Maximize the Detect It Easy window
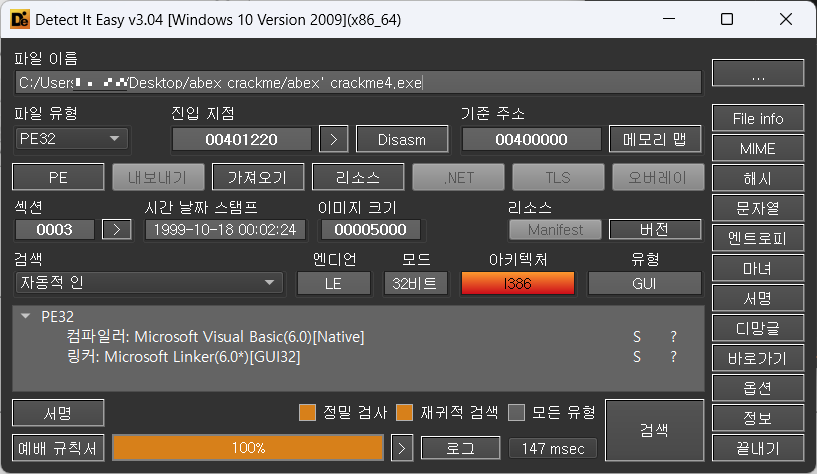817x474 pixels. coord(727,19)
